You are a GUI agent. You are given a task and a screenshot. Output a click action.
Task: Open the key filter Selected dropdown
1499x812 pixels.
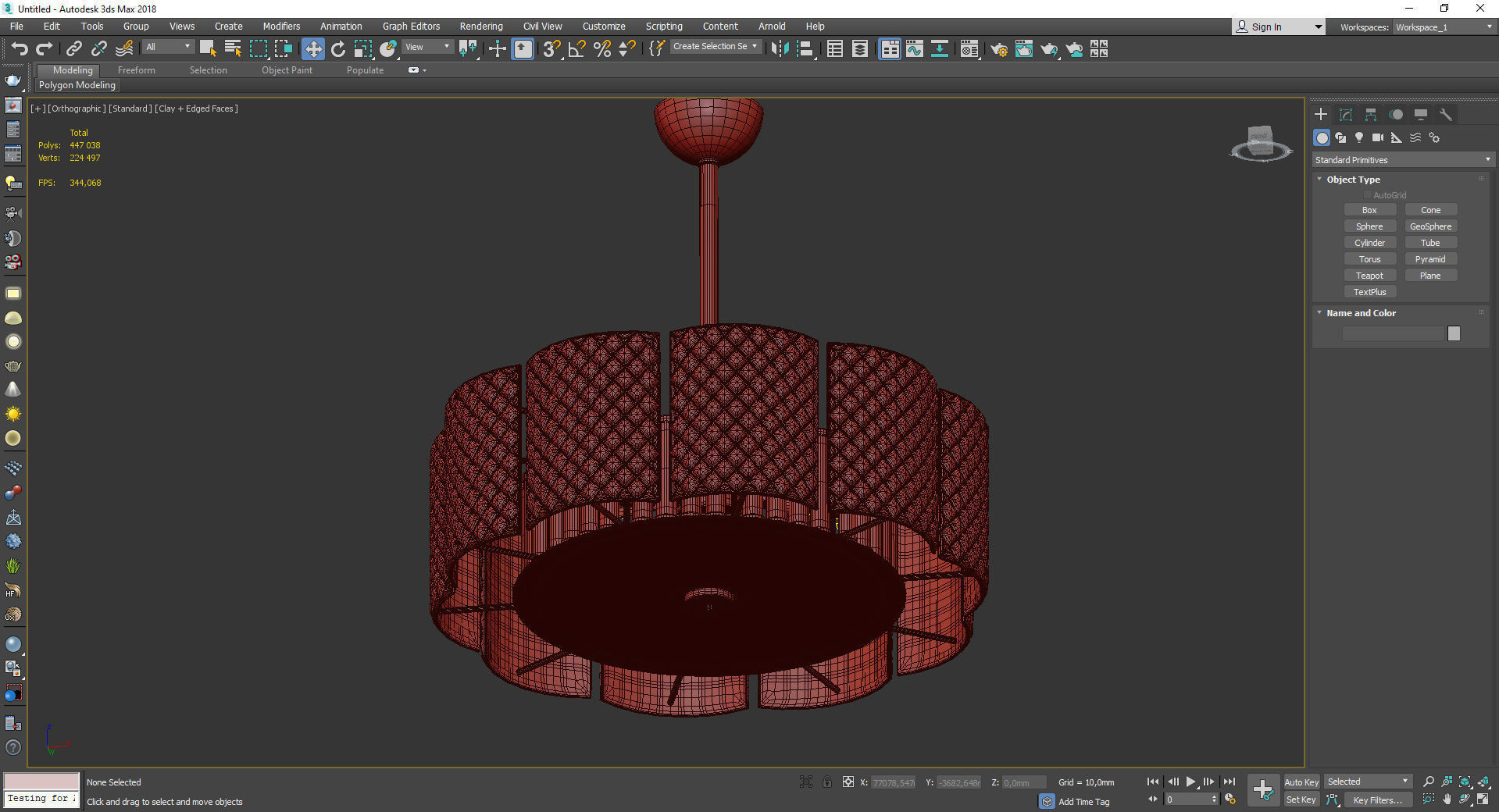(x=1368, y=782)
